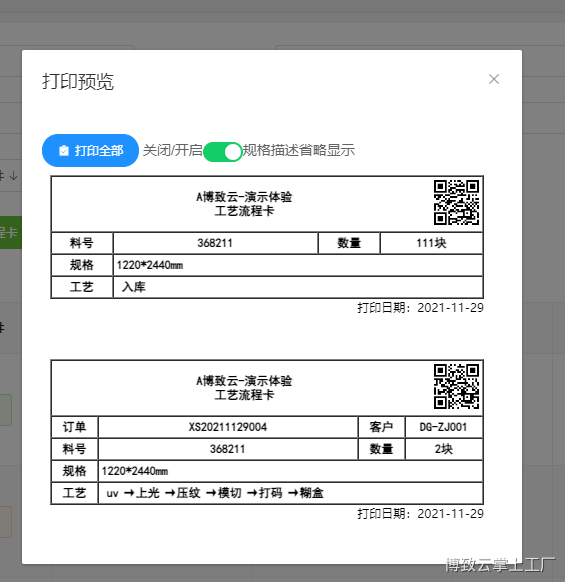Select order number XS20211129004 cell

[228, 427]
